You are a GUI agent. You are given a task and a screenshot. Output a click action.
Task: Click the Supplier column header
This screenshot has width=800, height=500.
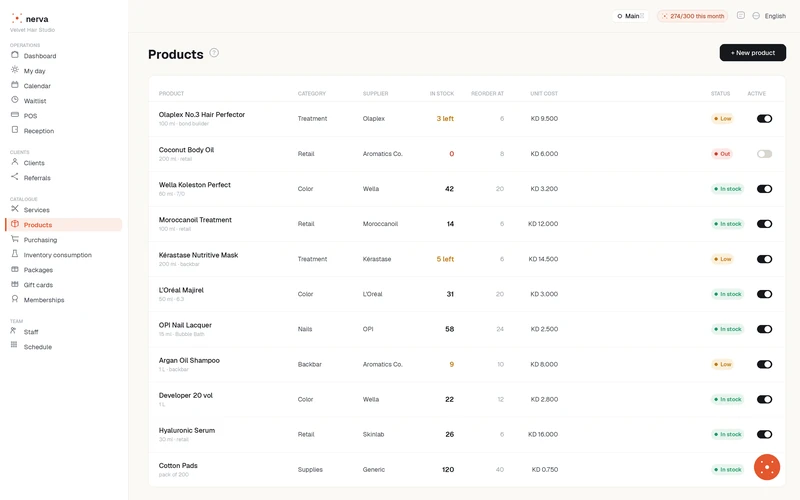pyautogui.click(x=376, y=93)
